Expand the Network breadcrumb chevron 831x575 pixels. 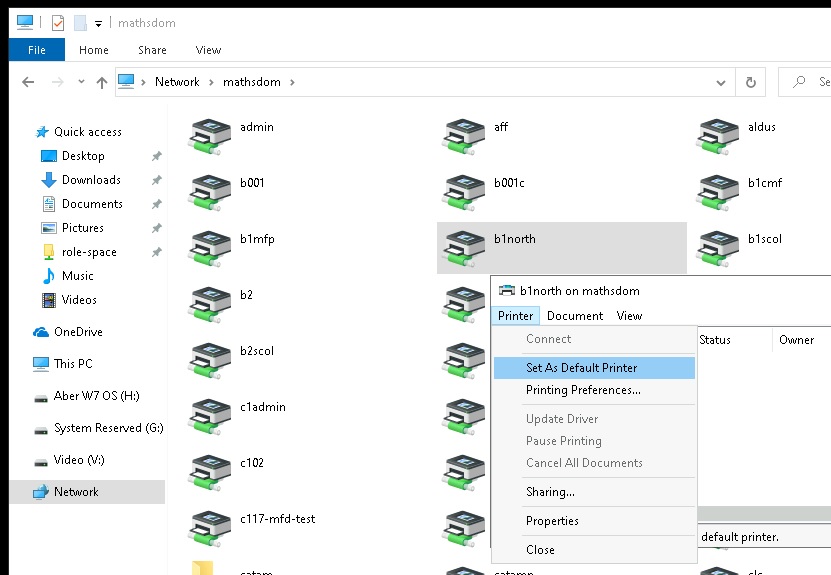211,82
